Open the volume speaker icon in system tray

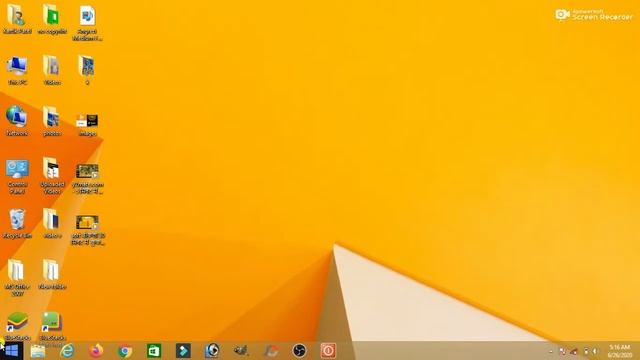(595, 351)
